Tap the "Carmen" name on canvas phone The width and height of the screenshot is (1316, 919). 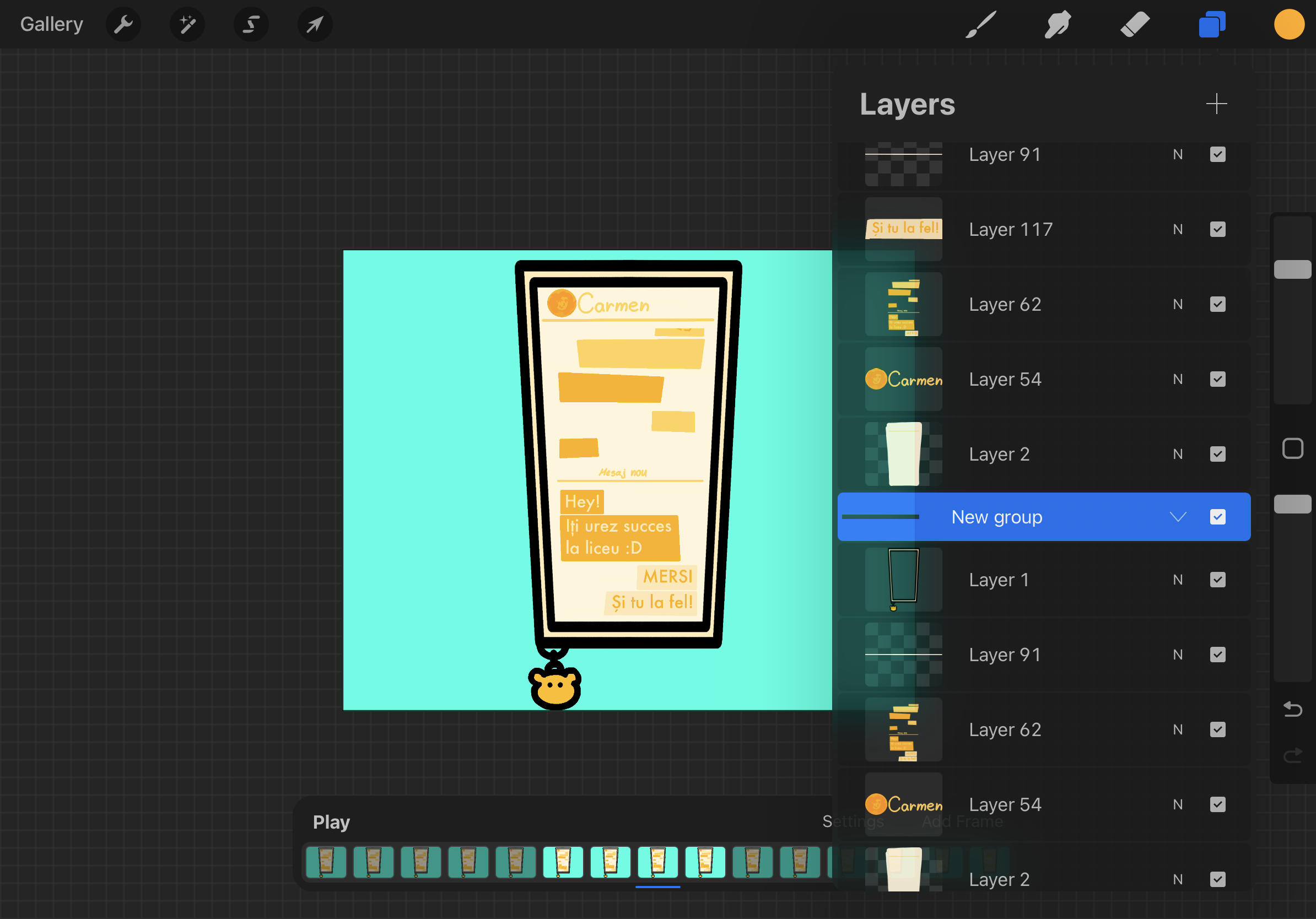613,304
